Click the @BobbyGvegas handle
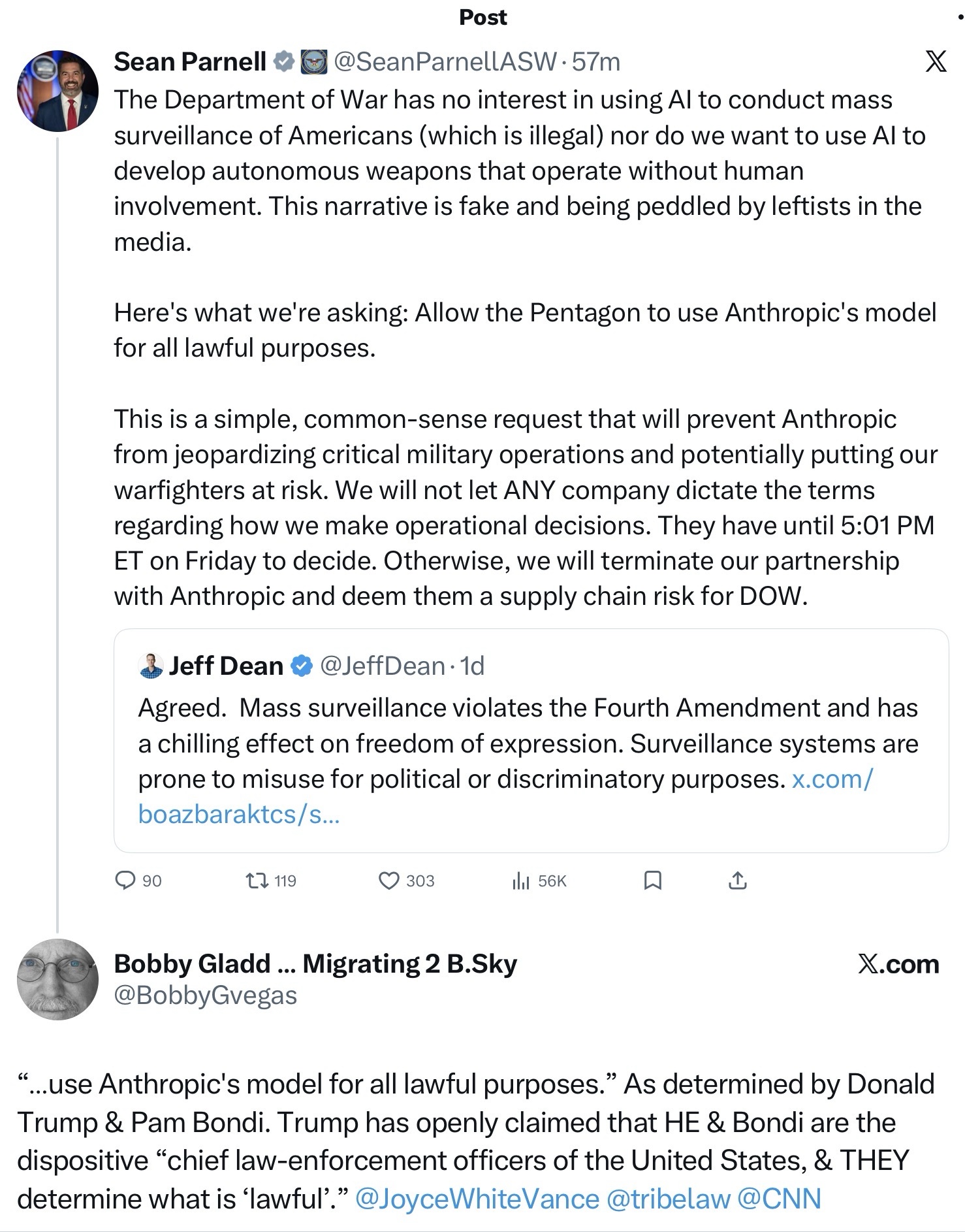 [206, 996]
